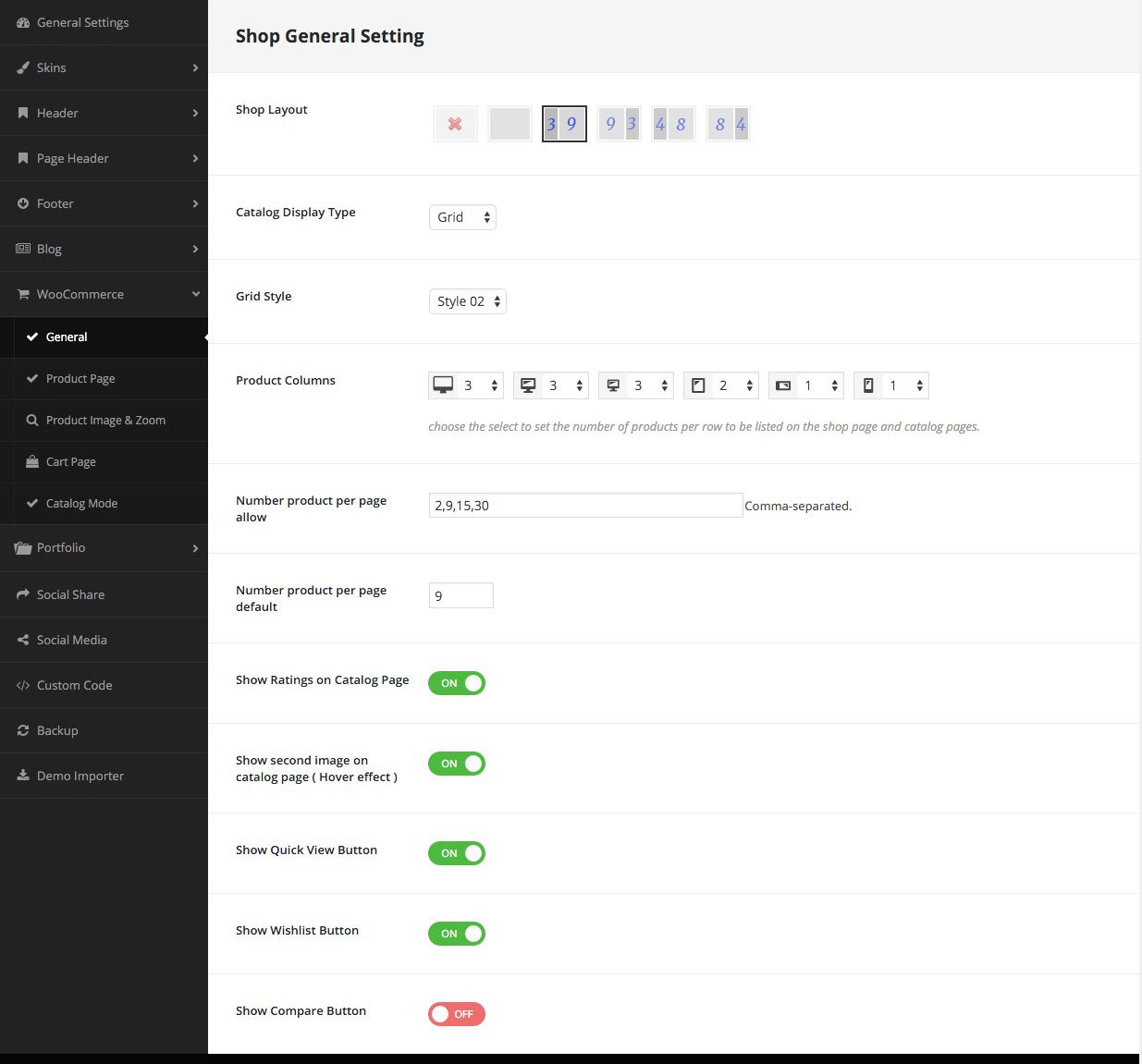Turn on the Show Compare Button switch
Screen dimensions: 1142x1064
pyautogui.click(x=457, y=1014)
